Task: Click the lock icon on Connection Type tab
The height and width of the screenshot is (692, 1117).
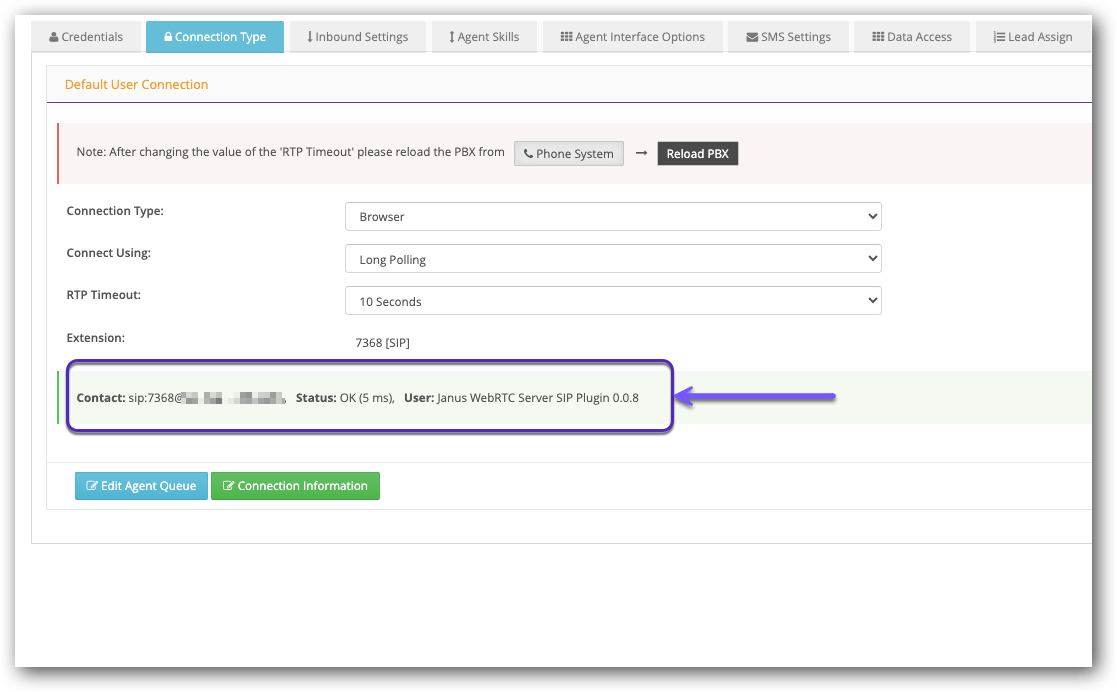Action: coord(168,37)
